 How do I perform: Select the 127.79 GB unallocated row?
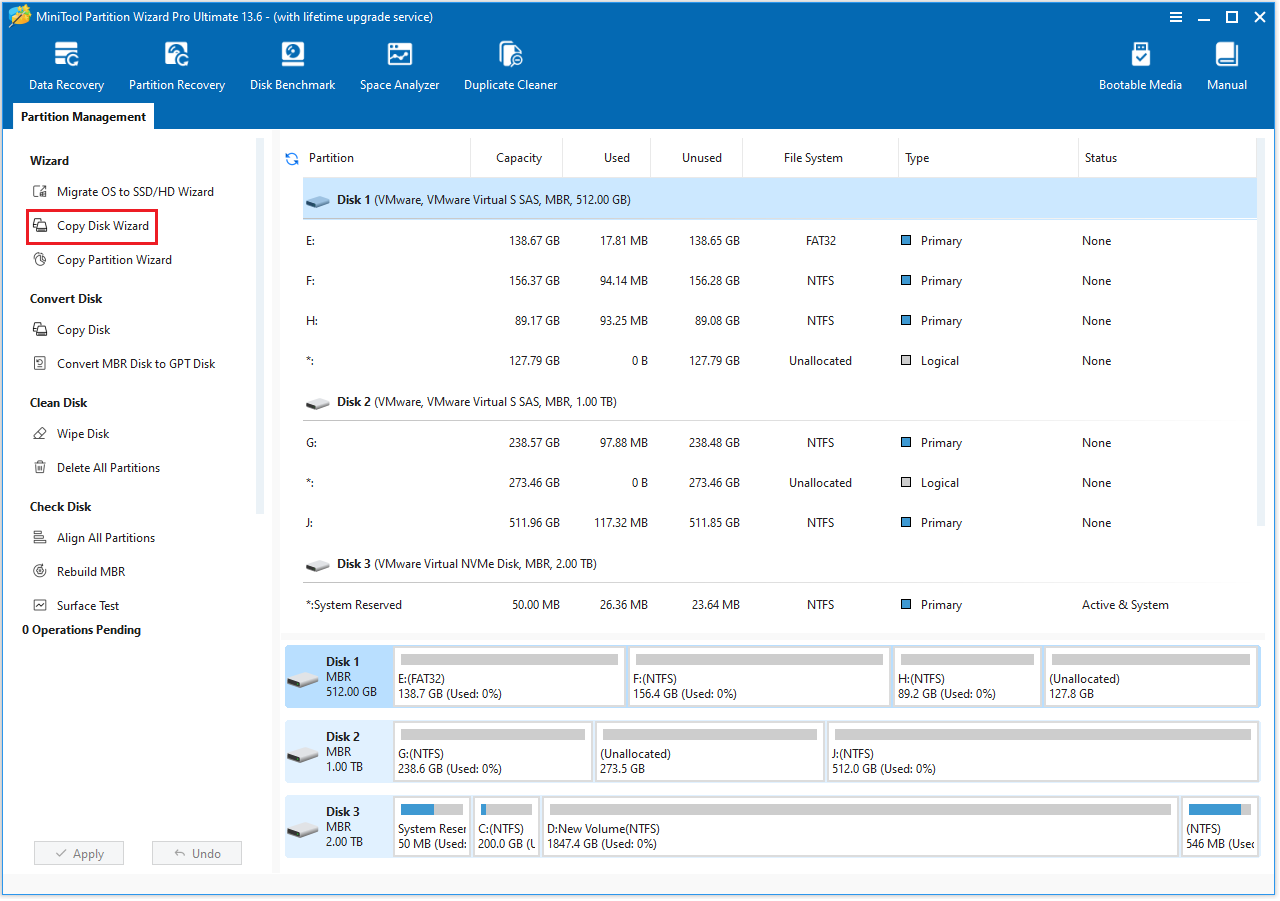pyautogui.click(x=779, y=361)
